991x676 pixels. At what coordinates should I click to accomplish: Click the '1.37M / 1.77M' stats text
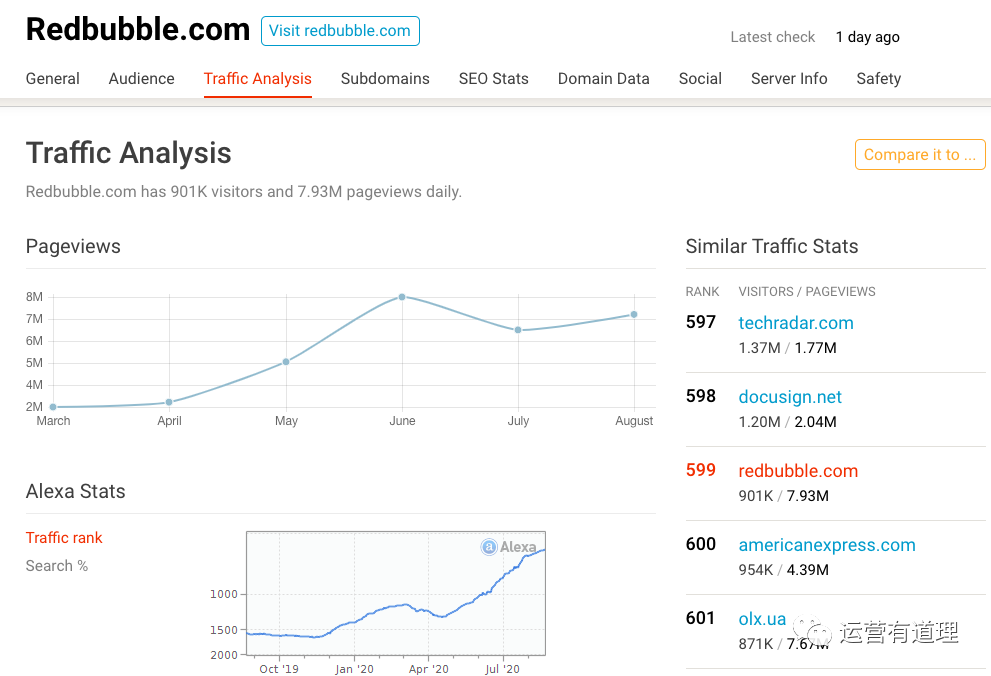click(x=787, y=348)
